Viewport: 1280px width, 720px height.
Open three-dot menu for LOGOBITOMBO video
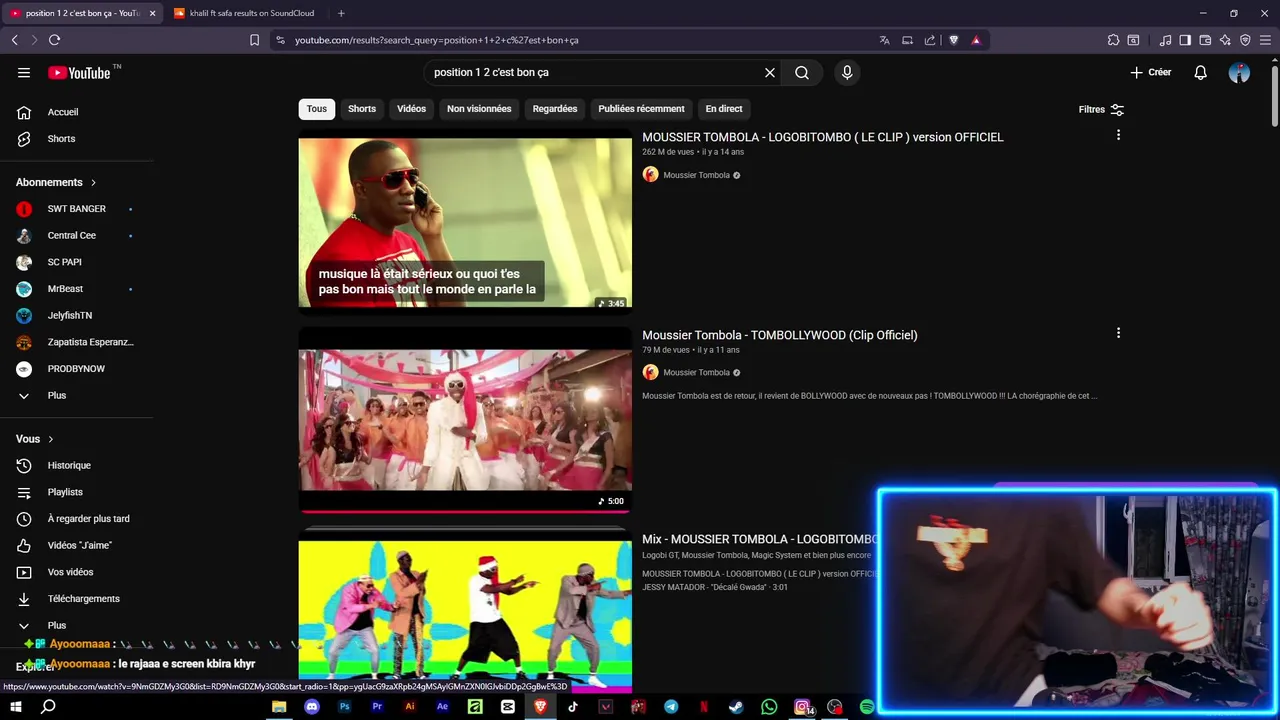pyautogui.click(x=1118, y=135)
